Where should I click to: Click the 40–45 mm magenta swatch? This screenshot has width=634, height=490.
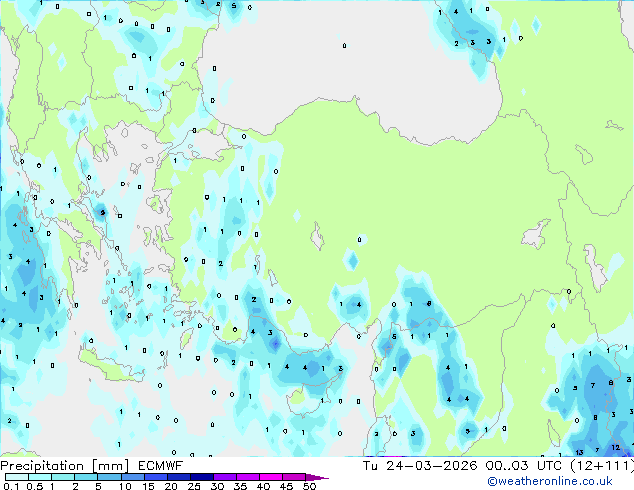pos(271,477)
